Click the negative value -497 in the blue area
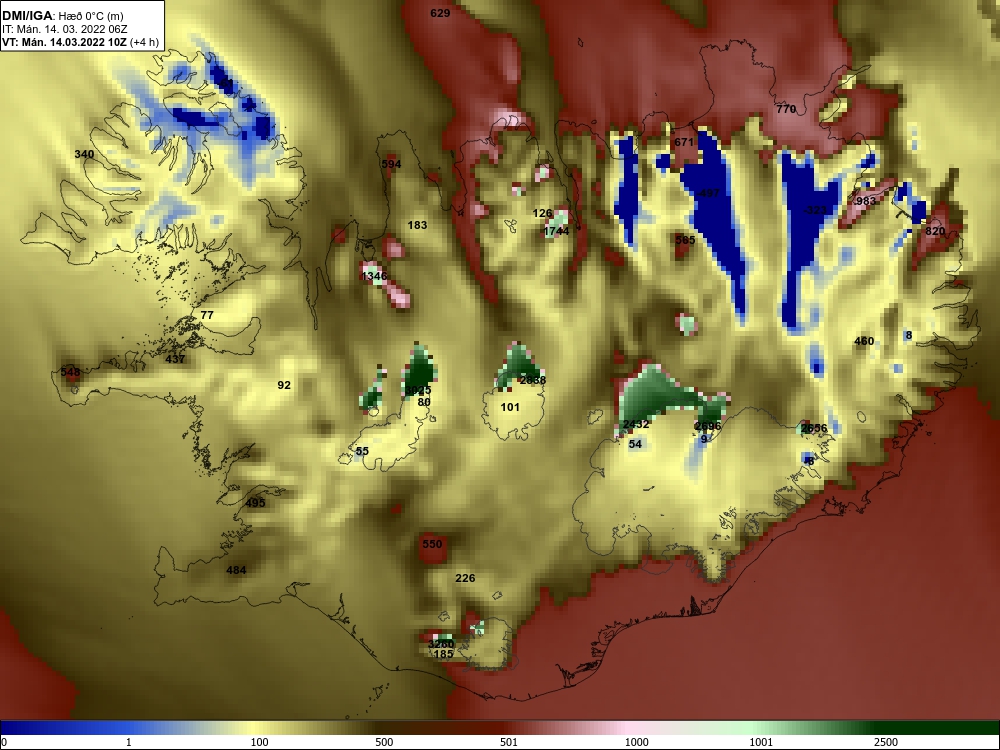Image resolution: width=1000 pixels, height=750 pixels. pyautogui.click(x=708, y=193)
